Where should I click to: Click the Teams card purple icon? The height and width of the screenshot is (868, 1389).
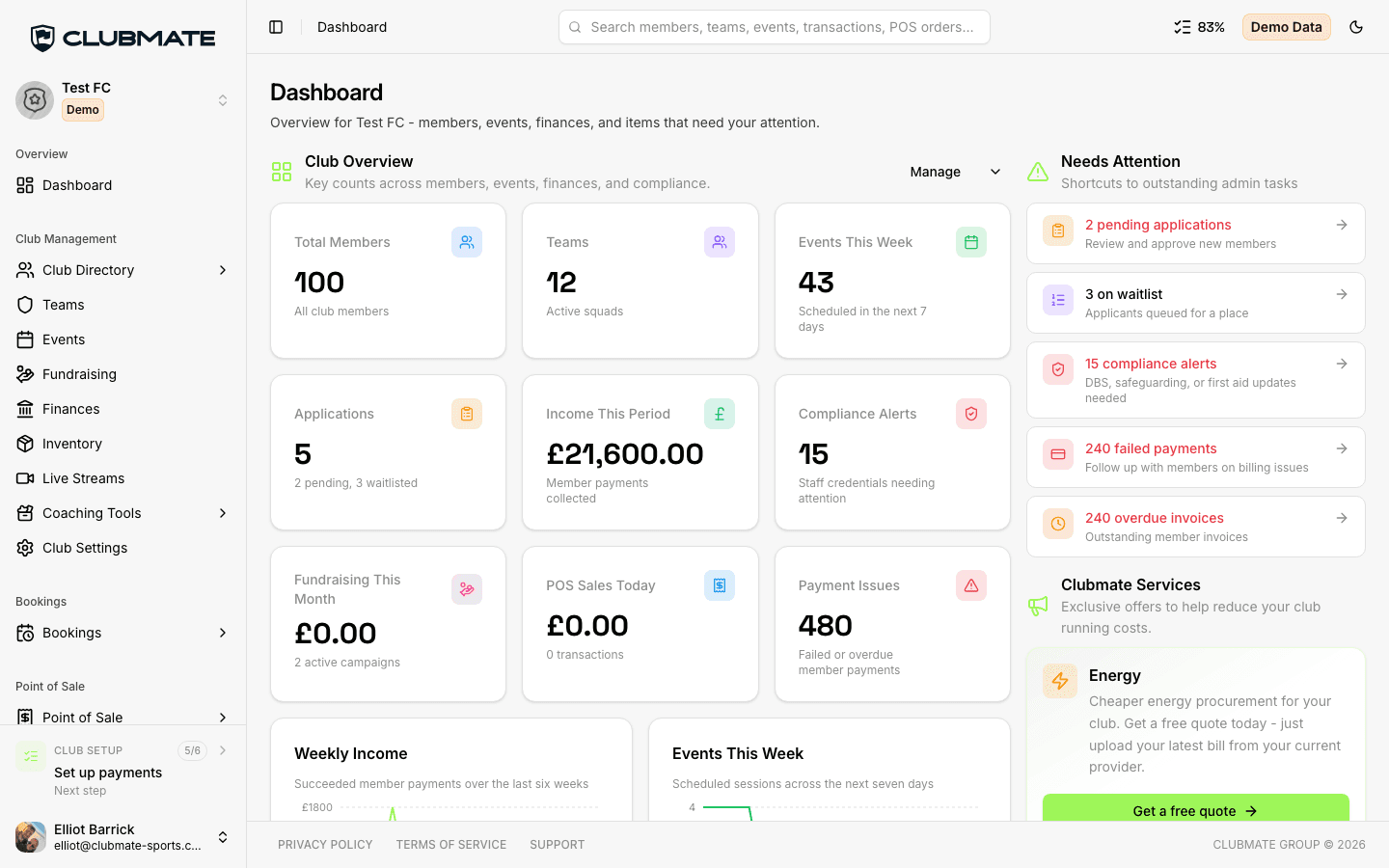(720, 242)
